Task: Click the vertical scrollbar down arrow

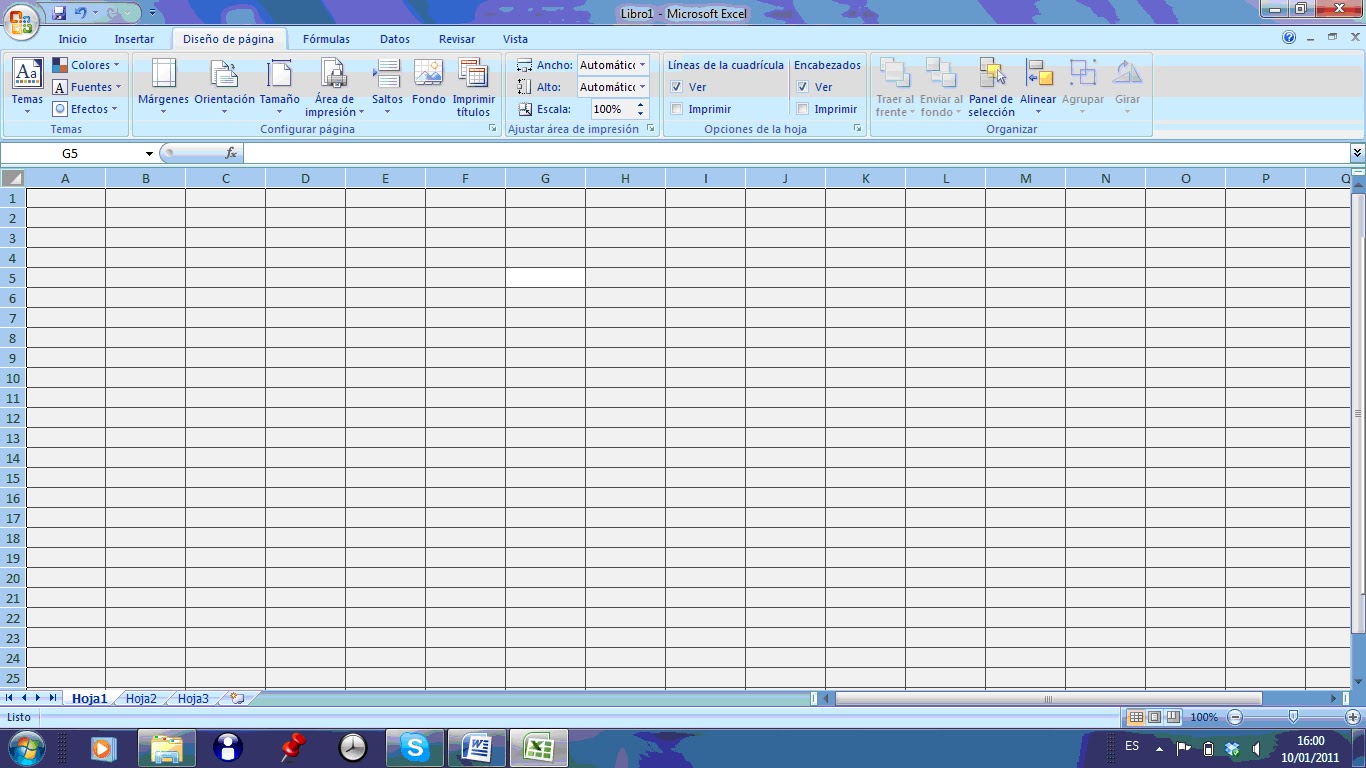Action: click(x=1358, y=681)
